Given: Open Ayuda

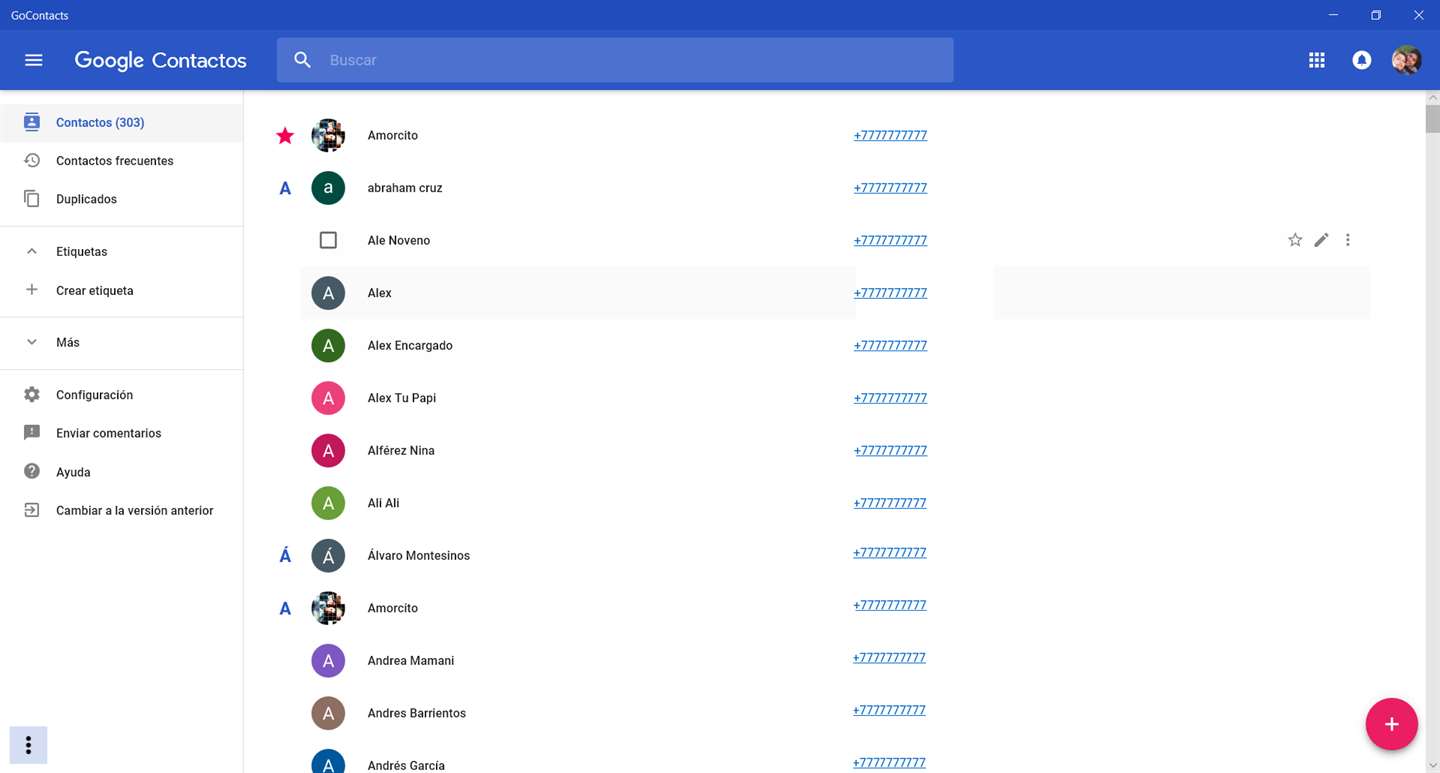Looking at the screenshot, I should click(x=121, y=472).
